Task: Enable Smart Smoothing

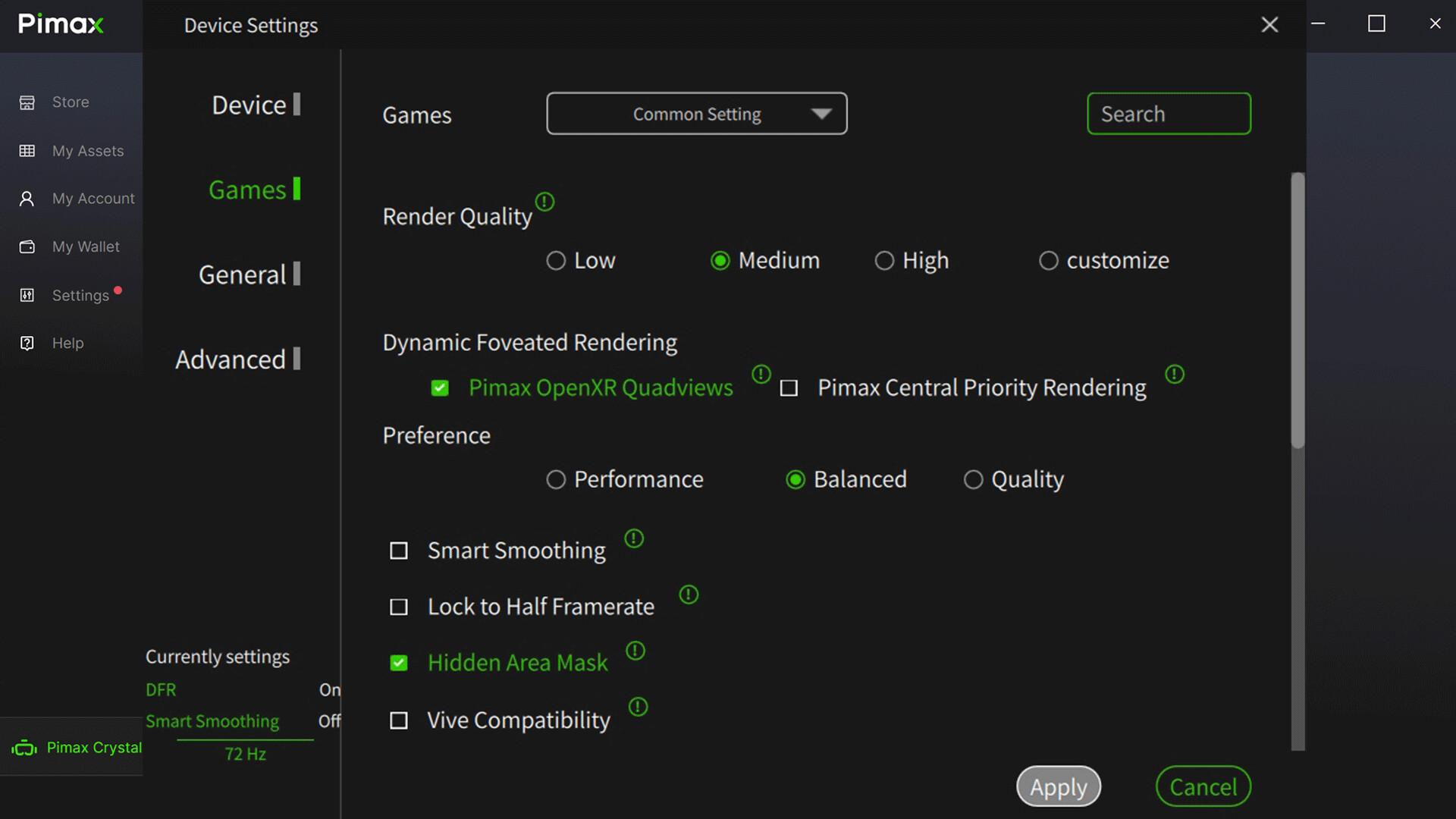Action: [398, 551]
